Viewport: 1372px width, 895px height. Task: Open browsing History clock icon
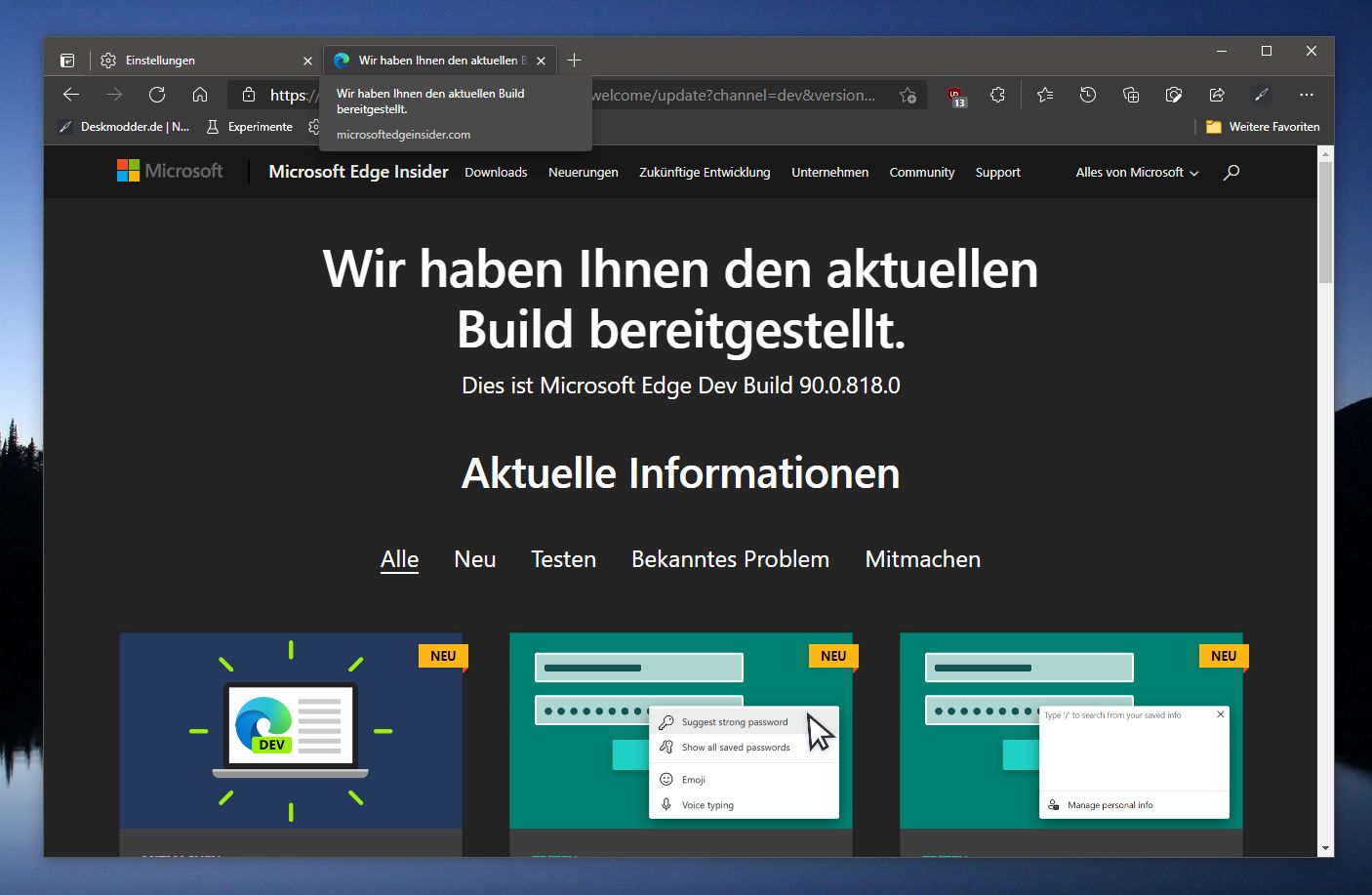click(1088, 95)
